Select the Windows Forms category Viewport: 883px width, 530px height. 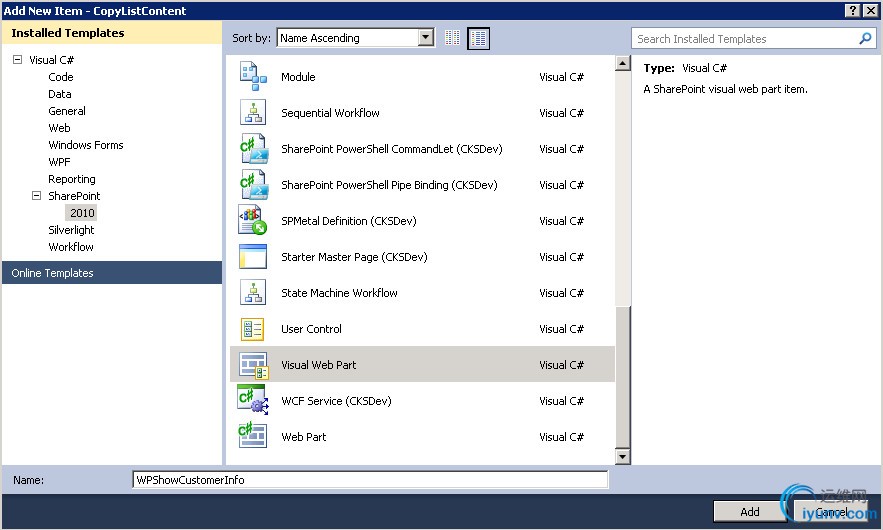[86, 145]
